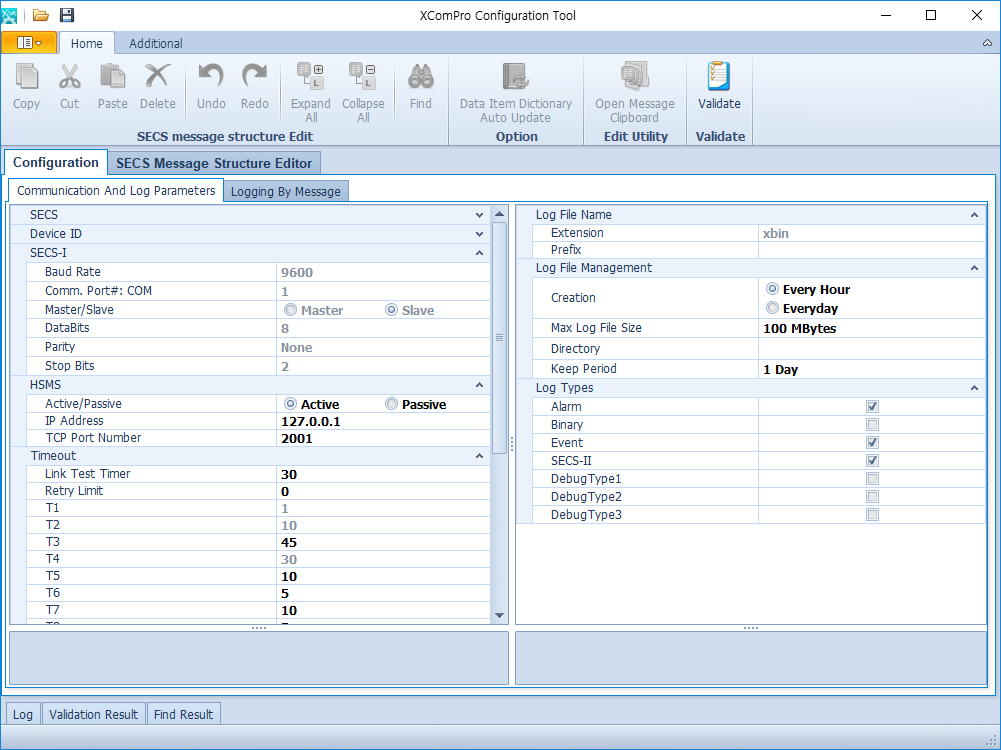Image resolution: width=1001 pixels, height=750 pixels.
Task: Click the log Directory field
Action: coord(871,349)
